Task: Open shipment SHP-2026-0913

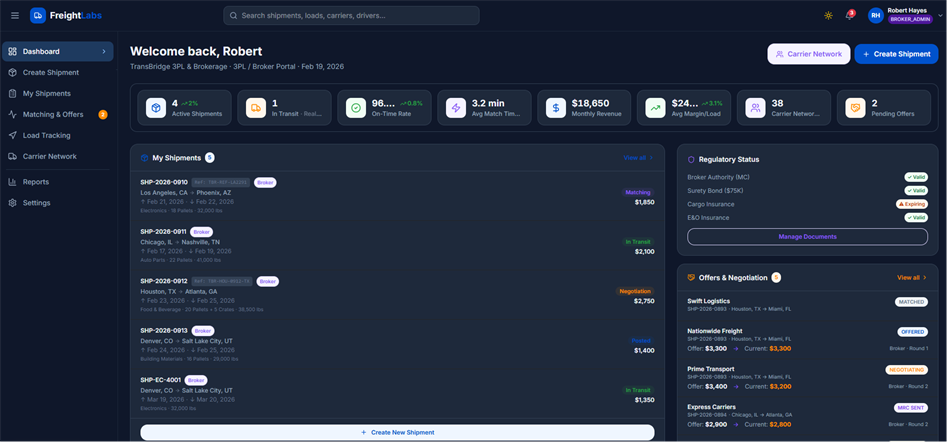Action: [397, 345]
